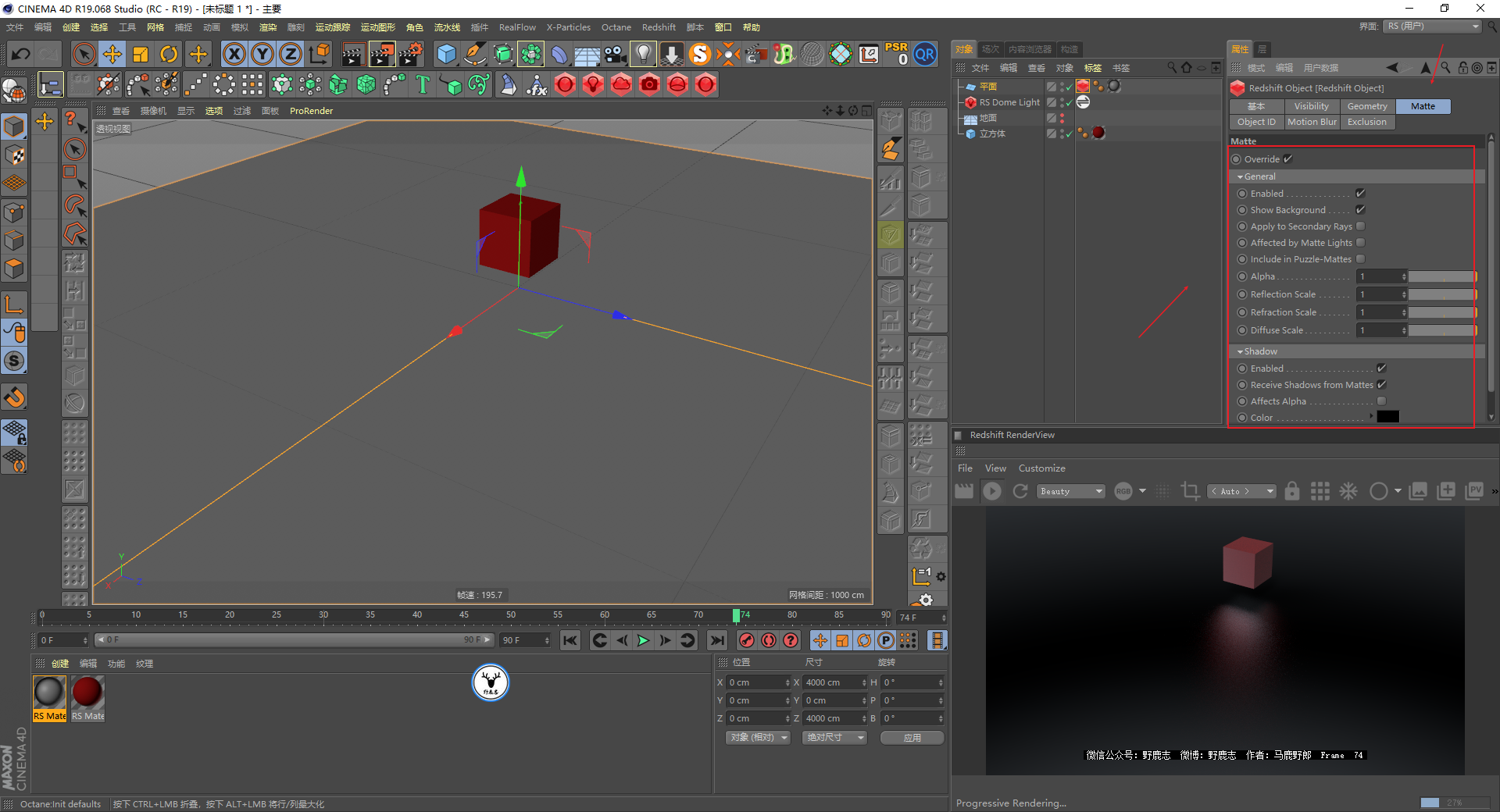The height and width of the screenshot is (812, 1500).
Task: Start IPR play in Redshift RenderView
Action: [x=992, y=491]
